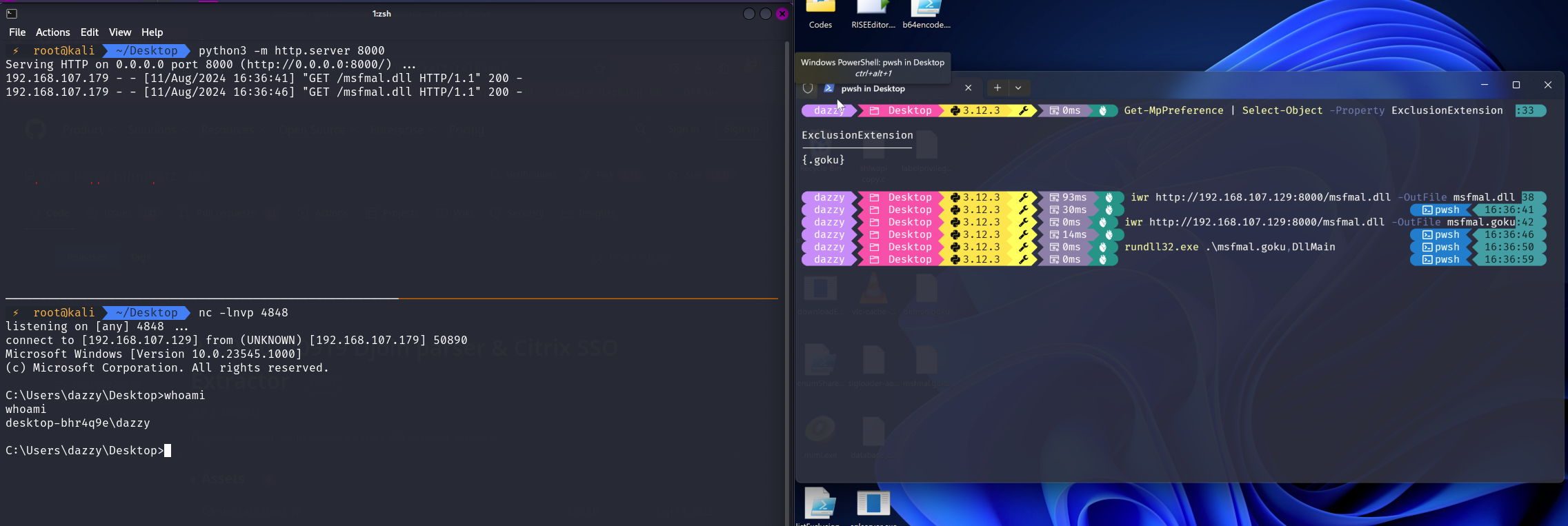
Task: Click the 16:36:50 timestamp segment
Action: pyautogui.click(x=1509, y=247)
